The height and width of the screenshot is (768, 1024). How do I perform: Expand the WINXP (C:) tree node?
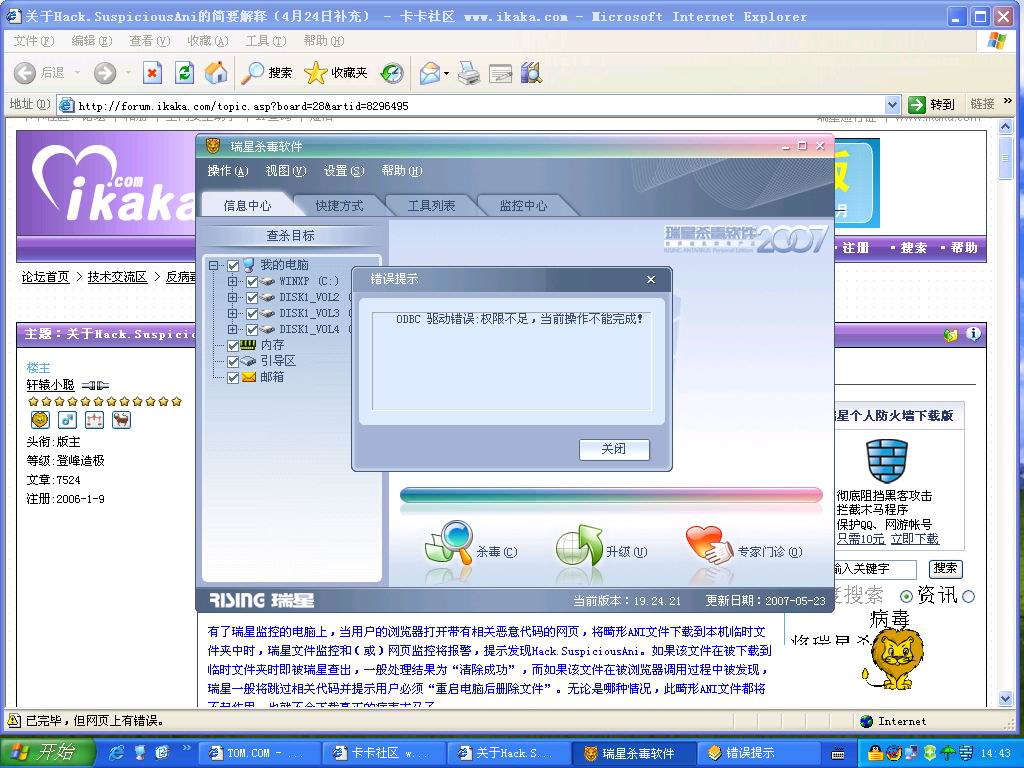(232, 281)
